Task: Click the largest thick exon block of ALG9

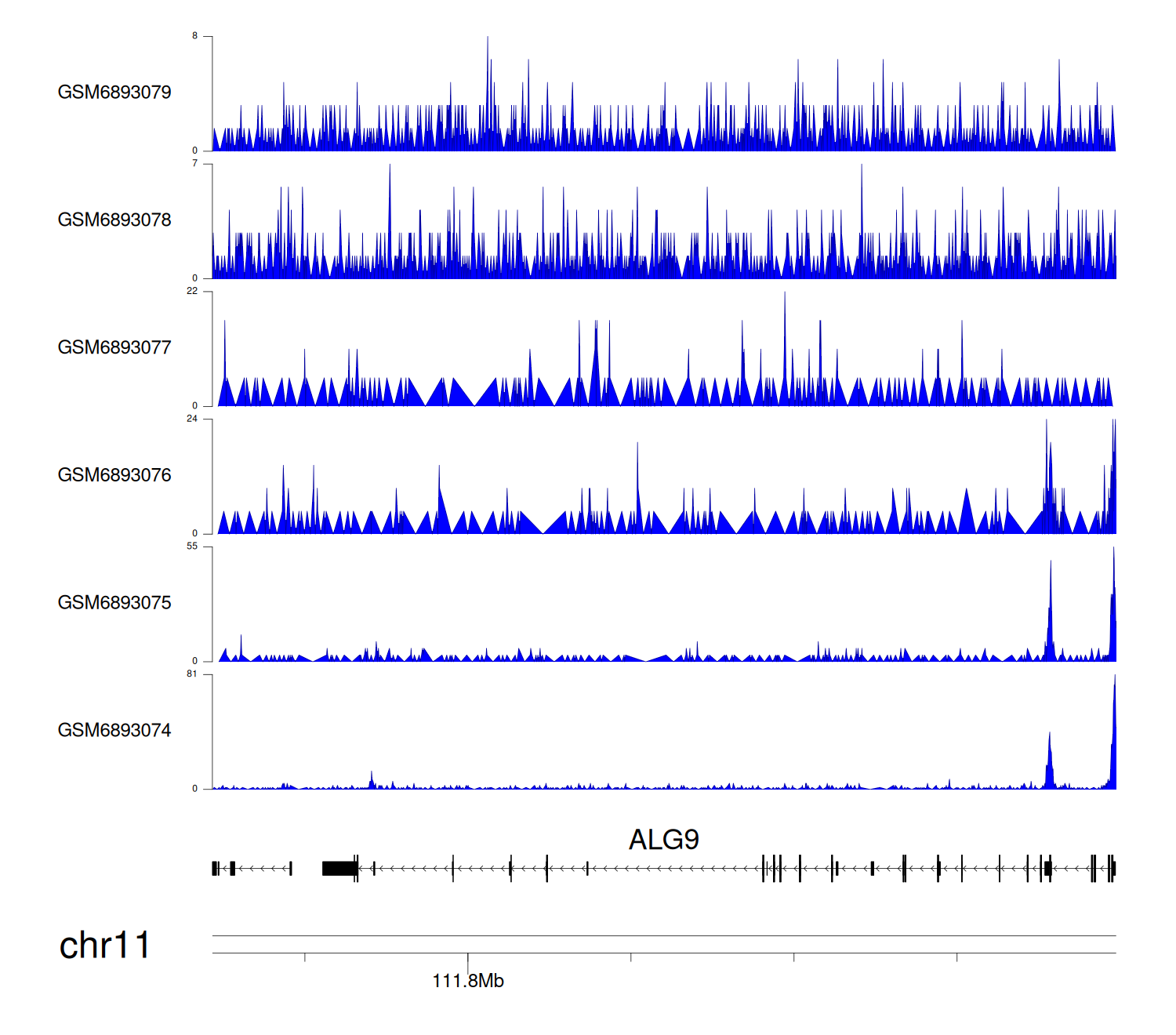Action: 339,868
